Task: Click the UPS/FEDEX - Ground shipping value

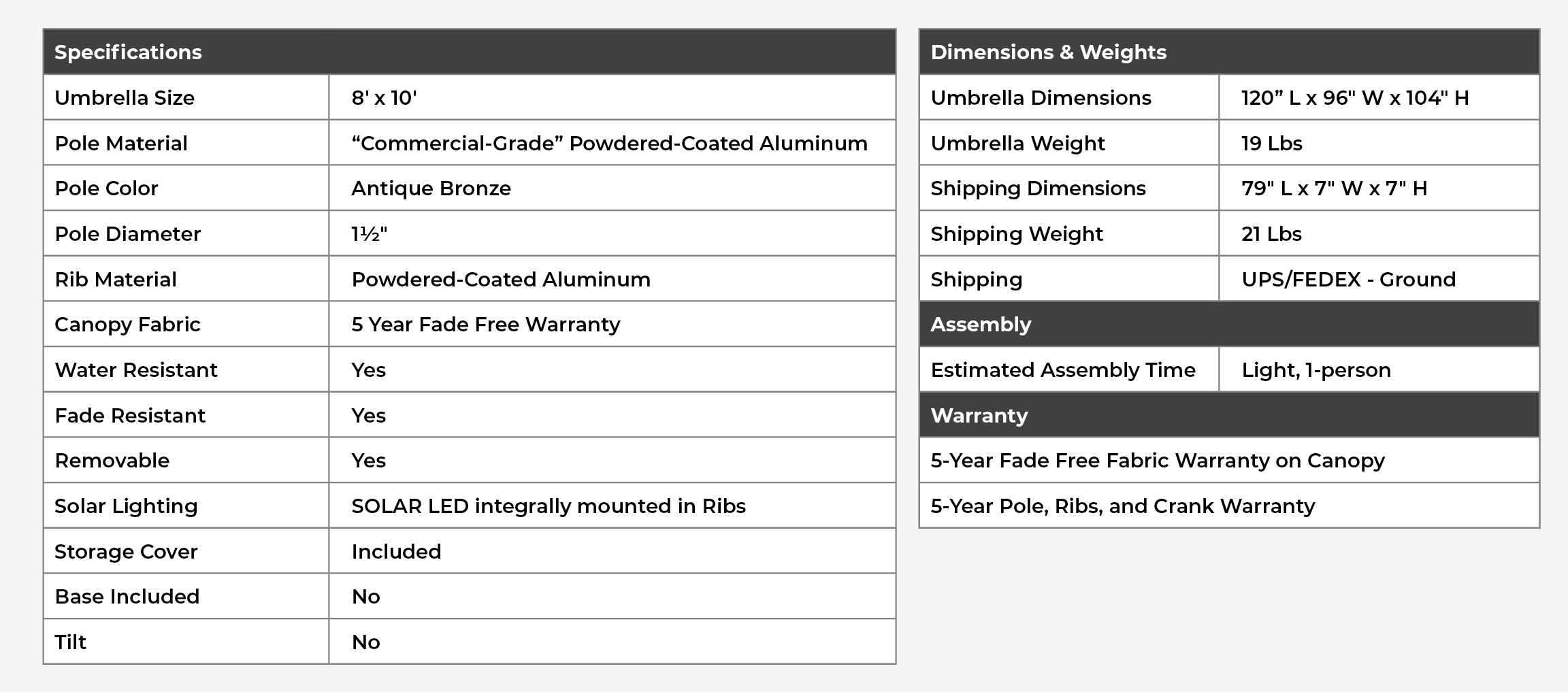Action: pos(1348,280)
